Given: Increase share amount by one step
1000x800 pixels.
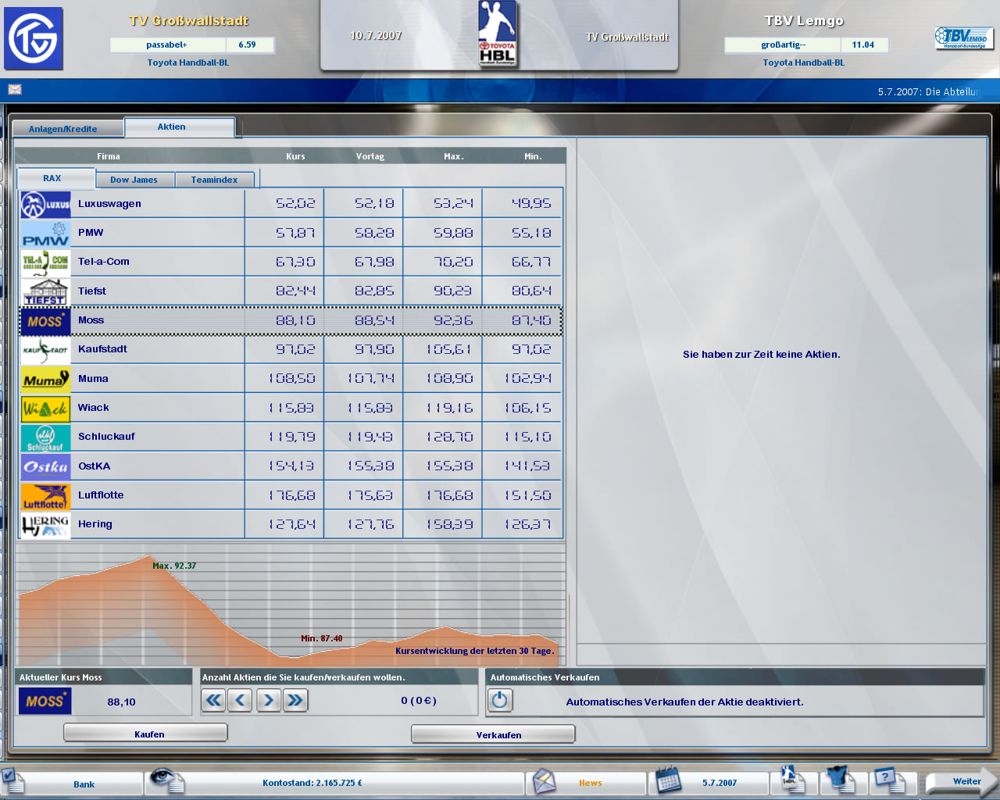Looking at the screenshot, I should click(x=267, y=701).
